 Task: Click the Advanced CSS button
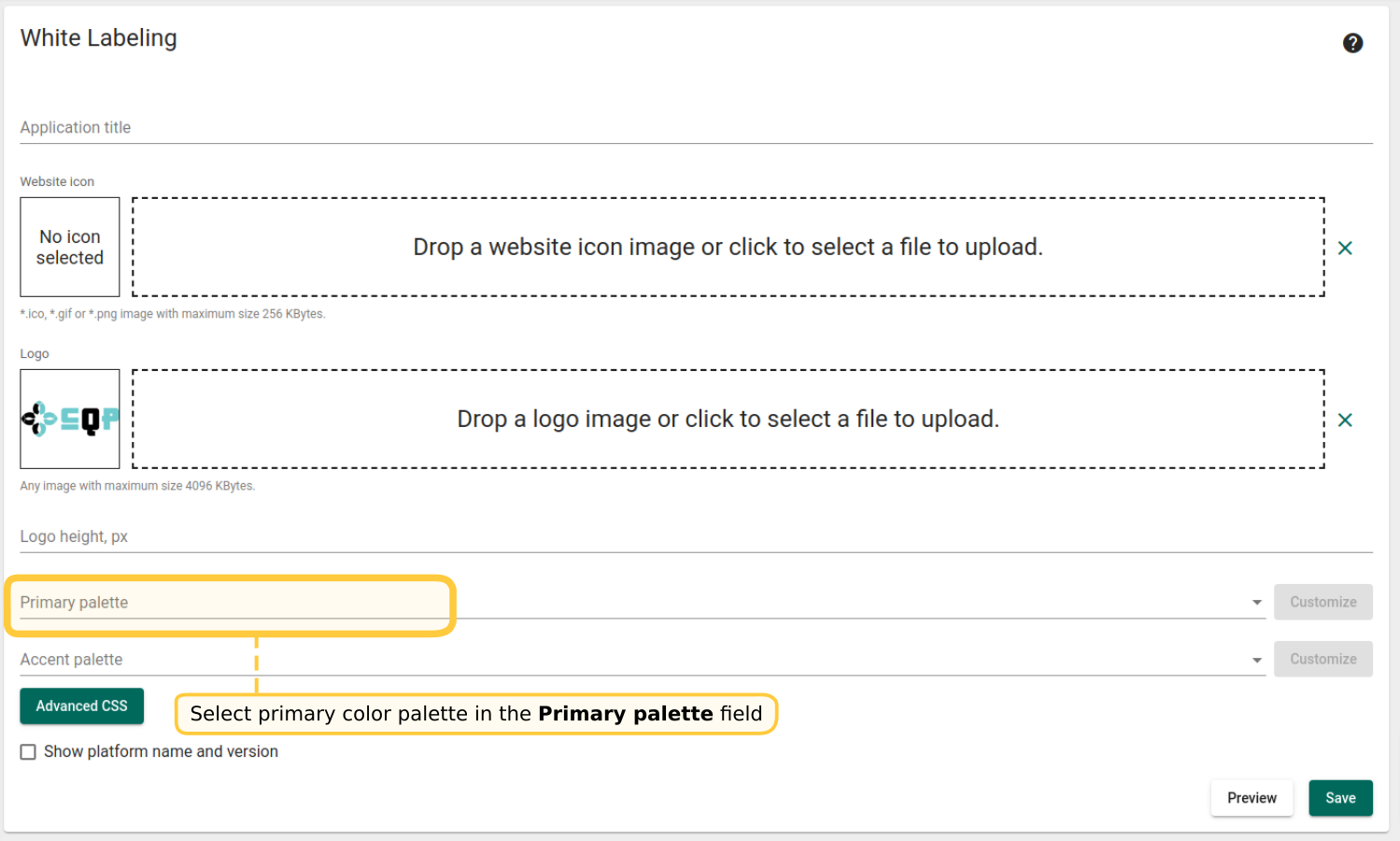81,706
